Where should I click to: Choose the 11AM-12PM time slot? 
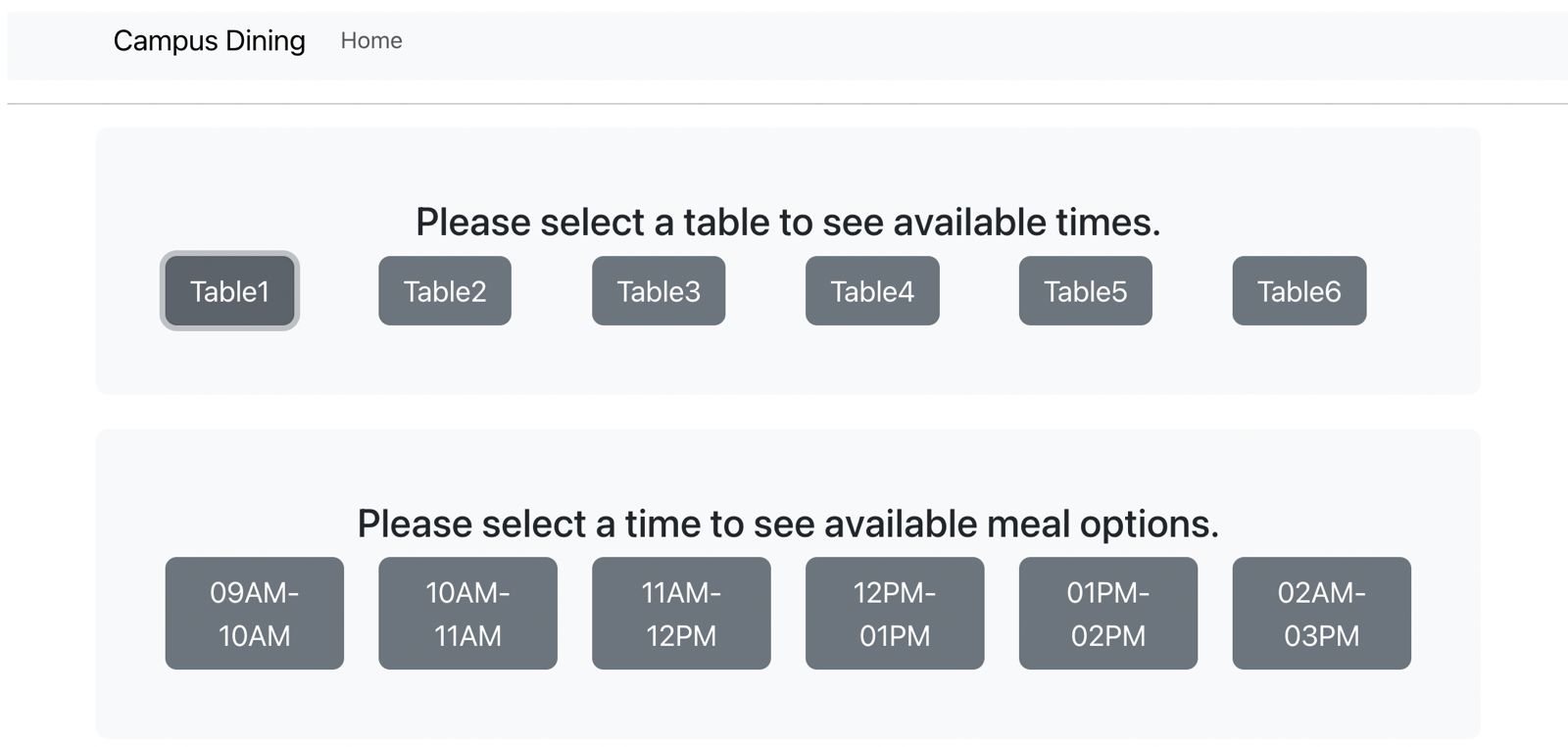[681, 614]
